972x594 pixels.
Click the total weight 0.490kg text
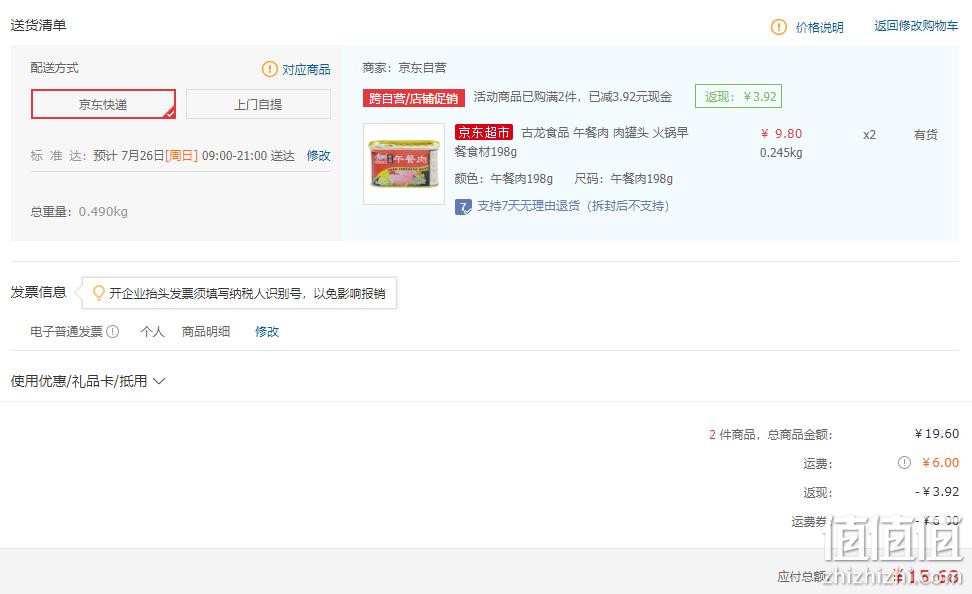pyautogui.click(x=79, y=211)
